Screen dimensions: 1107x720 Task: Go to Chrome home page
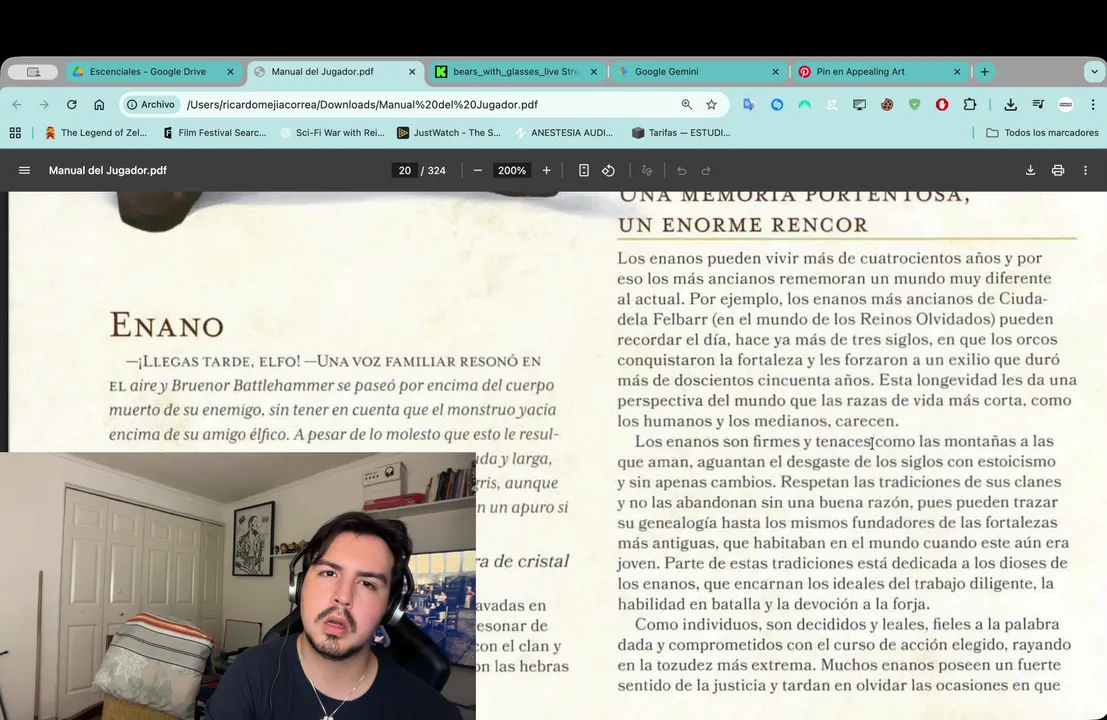(x=99, y=104)
